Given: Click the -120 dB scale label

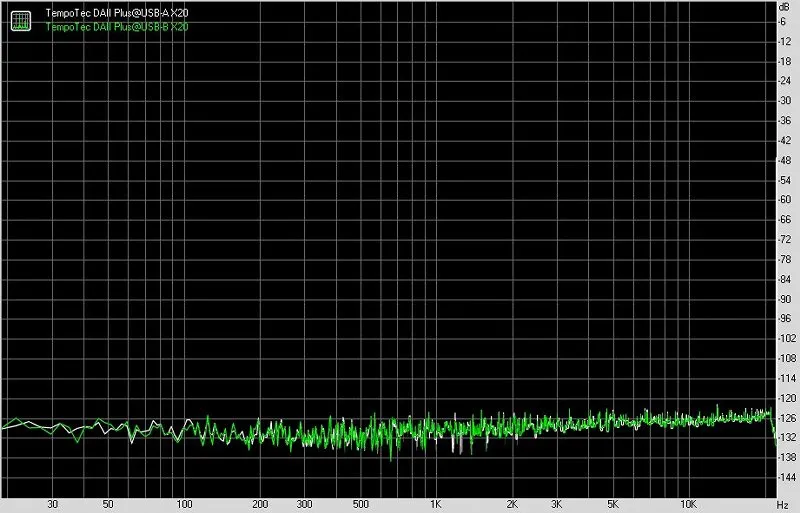Looking at the screenshot, I should pyautogui.click(x=786, y=398).
